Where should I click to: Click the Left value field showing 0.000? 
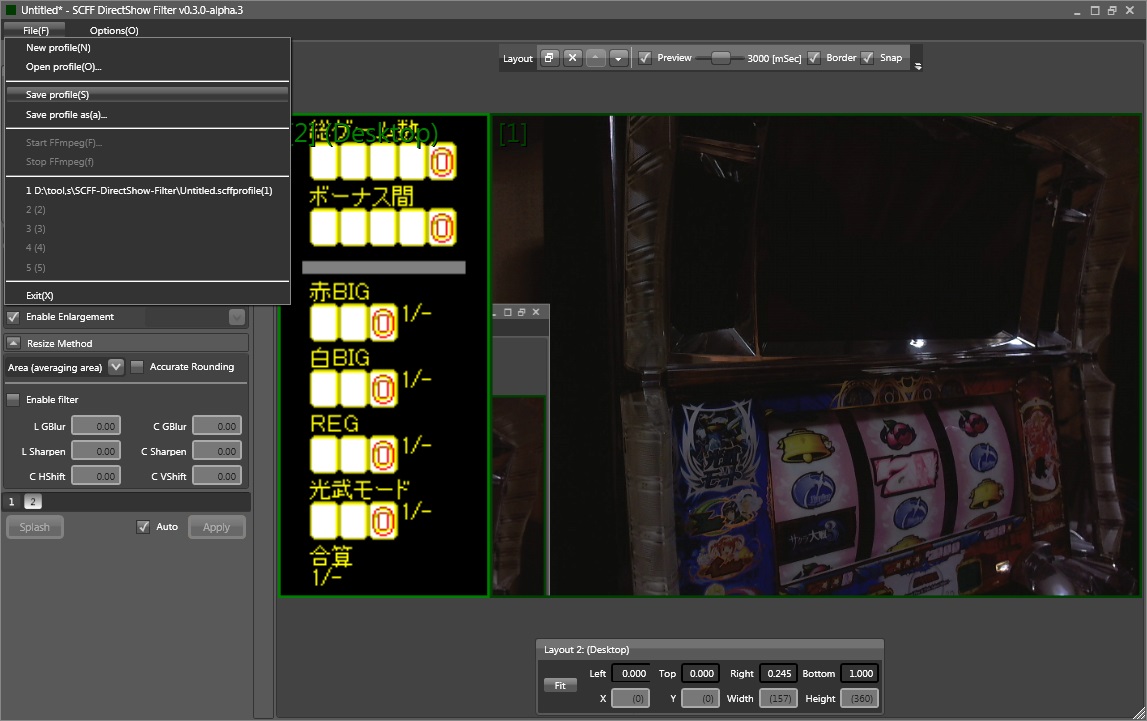(631, 673)
